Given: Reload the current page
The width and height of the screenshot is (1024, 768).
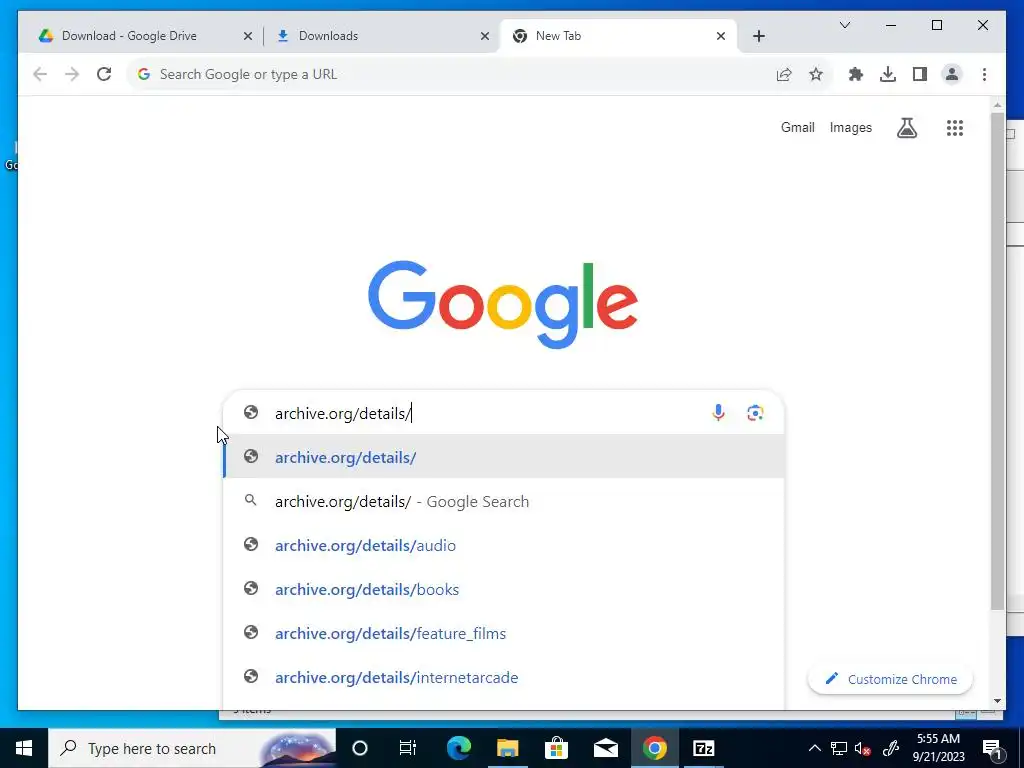Looking at the screenshot, I should coord(104,74).
